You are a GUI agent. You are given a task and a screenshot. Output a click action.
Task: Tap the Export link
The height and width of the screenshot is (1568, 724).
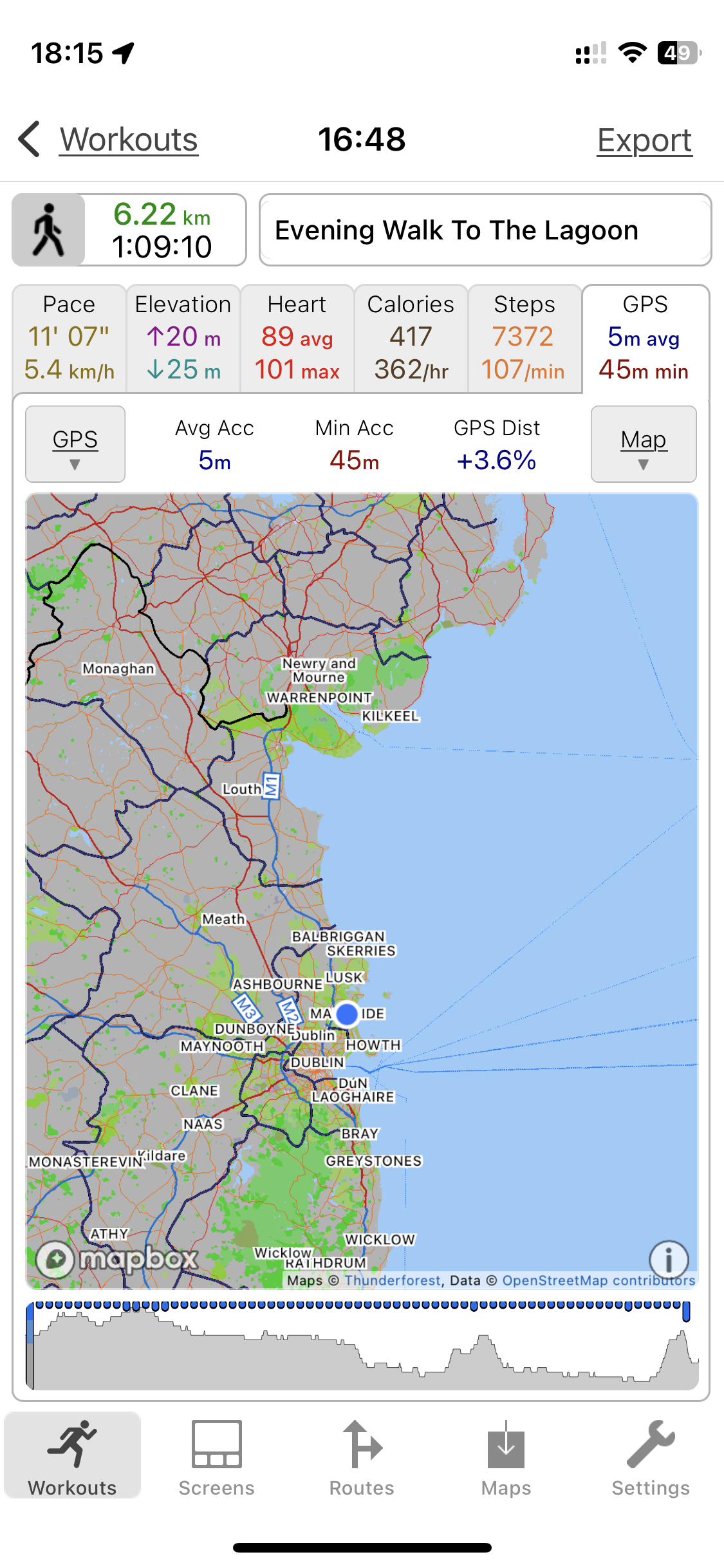[644, 140]
